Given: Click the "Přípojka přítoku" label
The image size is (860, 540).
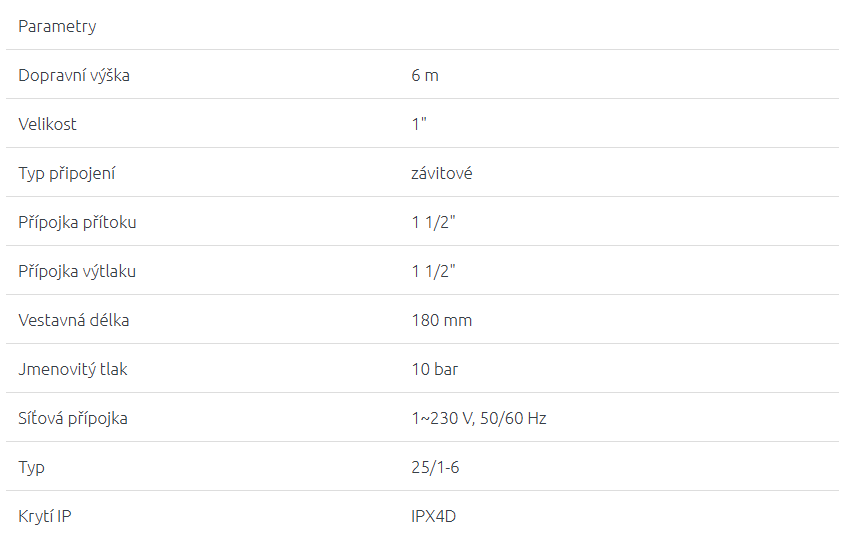Looking at the screenshot, I should click(77, 222).
